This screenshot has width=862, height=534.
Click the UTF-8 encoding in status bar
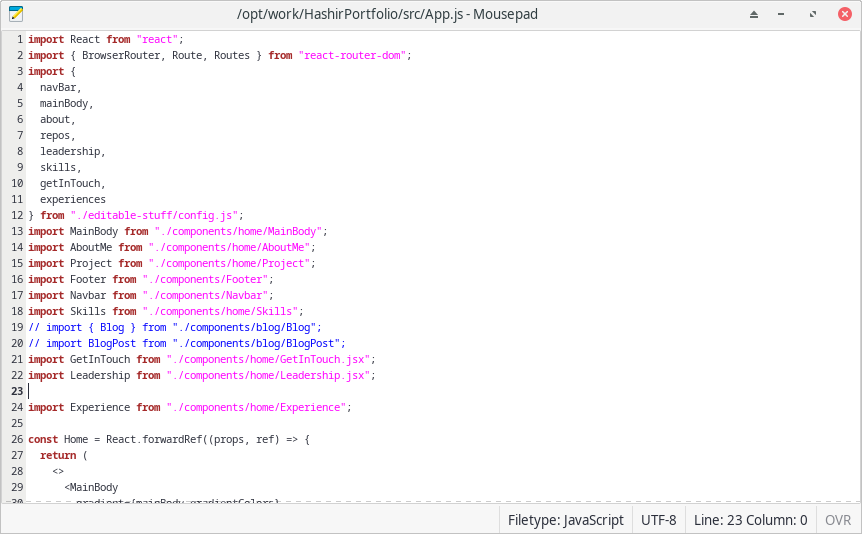click(x=659, y=520)
